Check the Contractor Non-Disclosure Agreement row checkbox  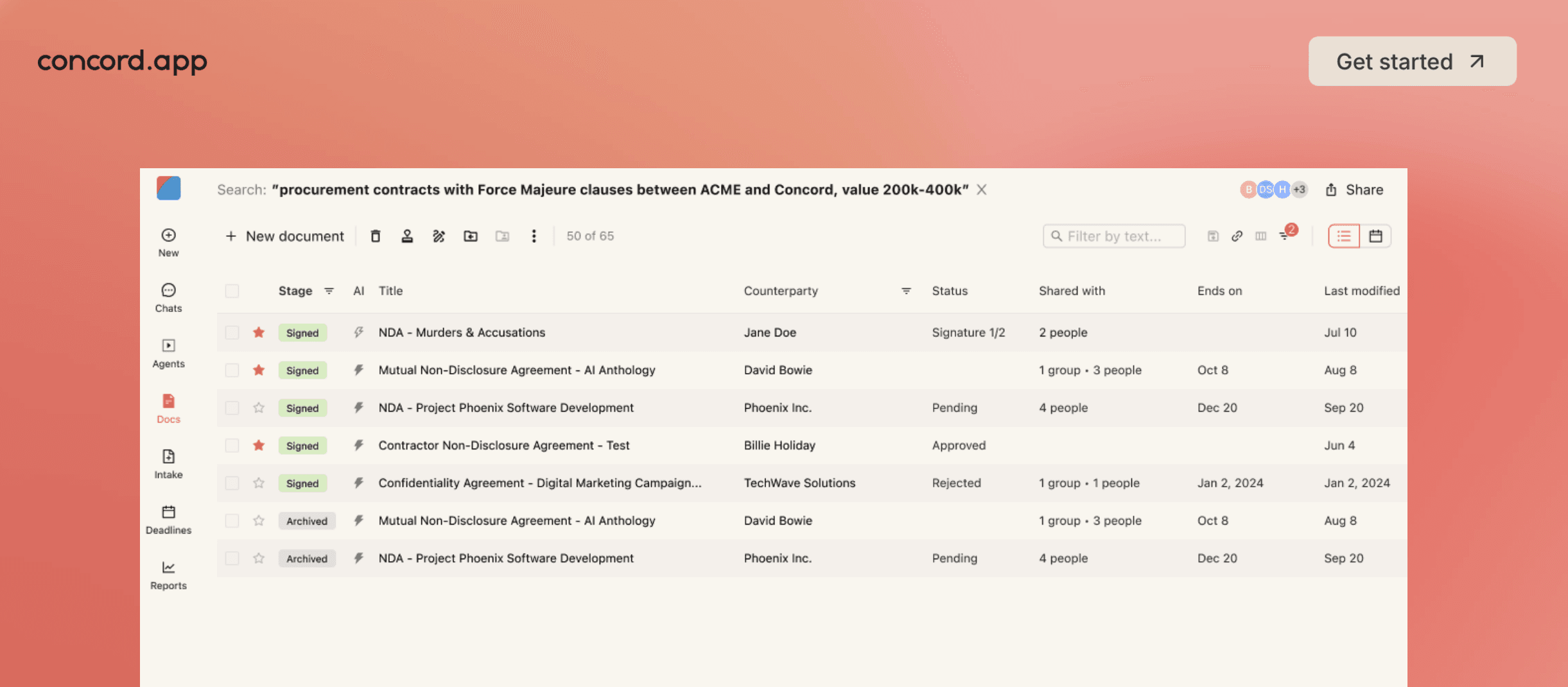tap(232, 446)
